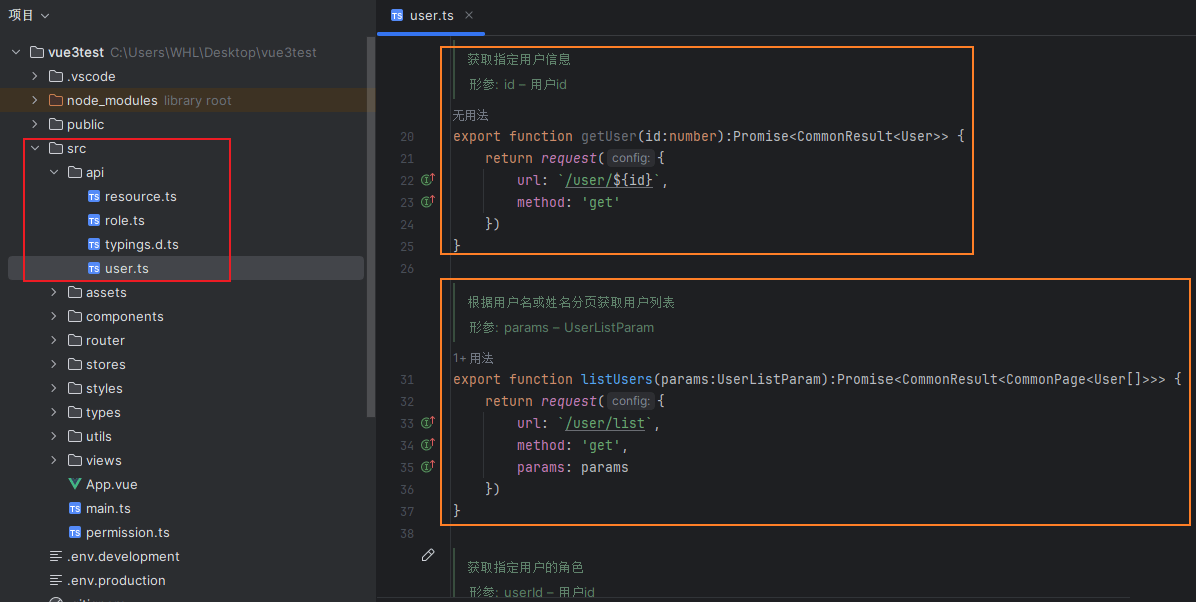
Task: Expand the types folder
Action: click(54, 413)
